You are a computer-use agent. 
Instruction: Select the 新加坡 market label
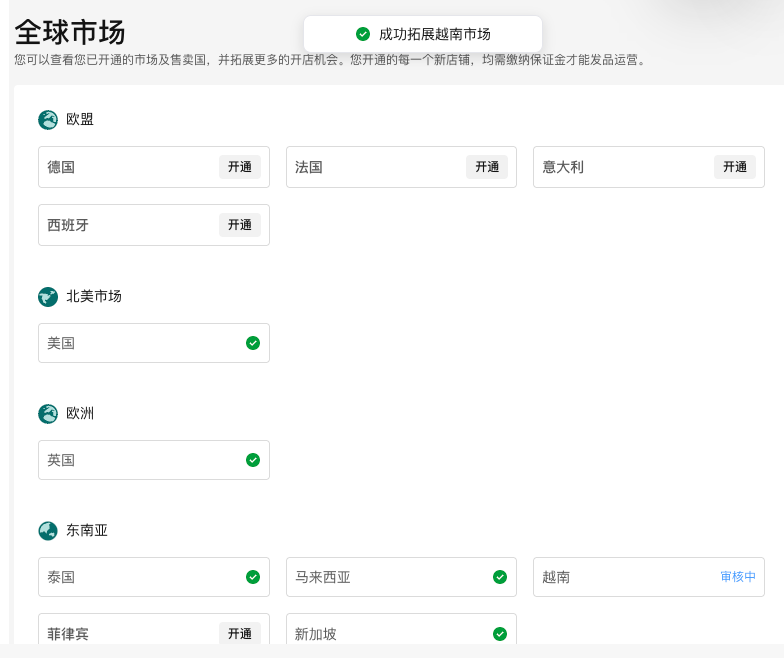[x=316, y=634]
